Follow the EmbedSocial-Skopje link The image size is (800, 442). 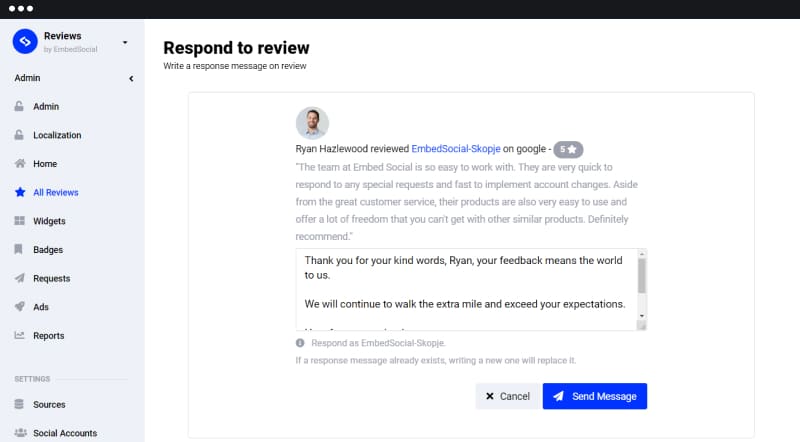[x=456, y=149]
